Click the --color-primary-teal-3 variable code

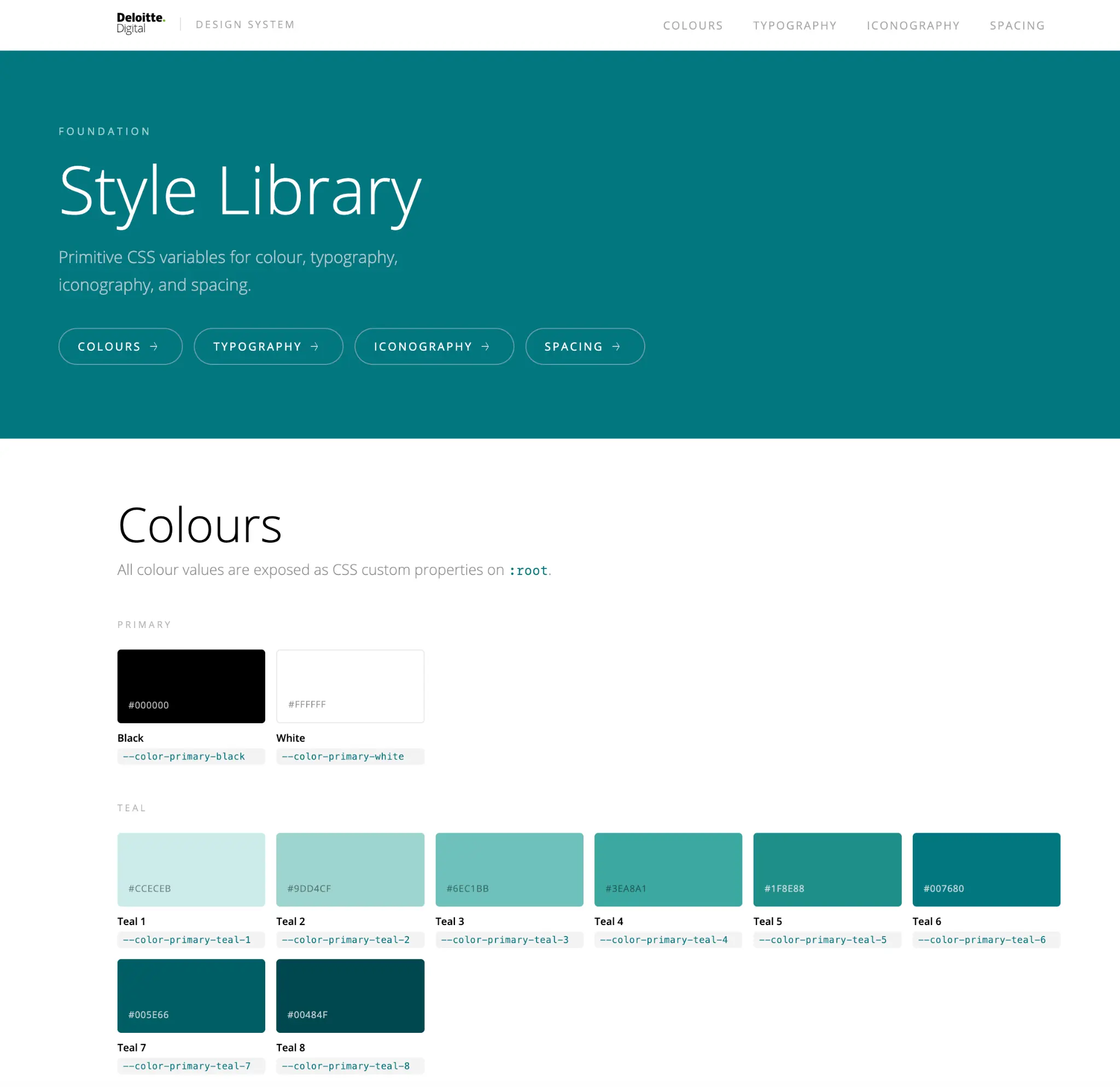coord(509,939)
